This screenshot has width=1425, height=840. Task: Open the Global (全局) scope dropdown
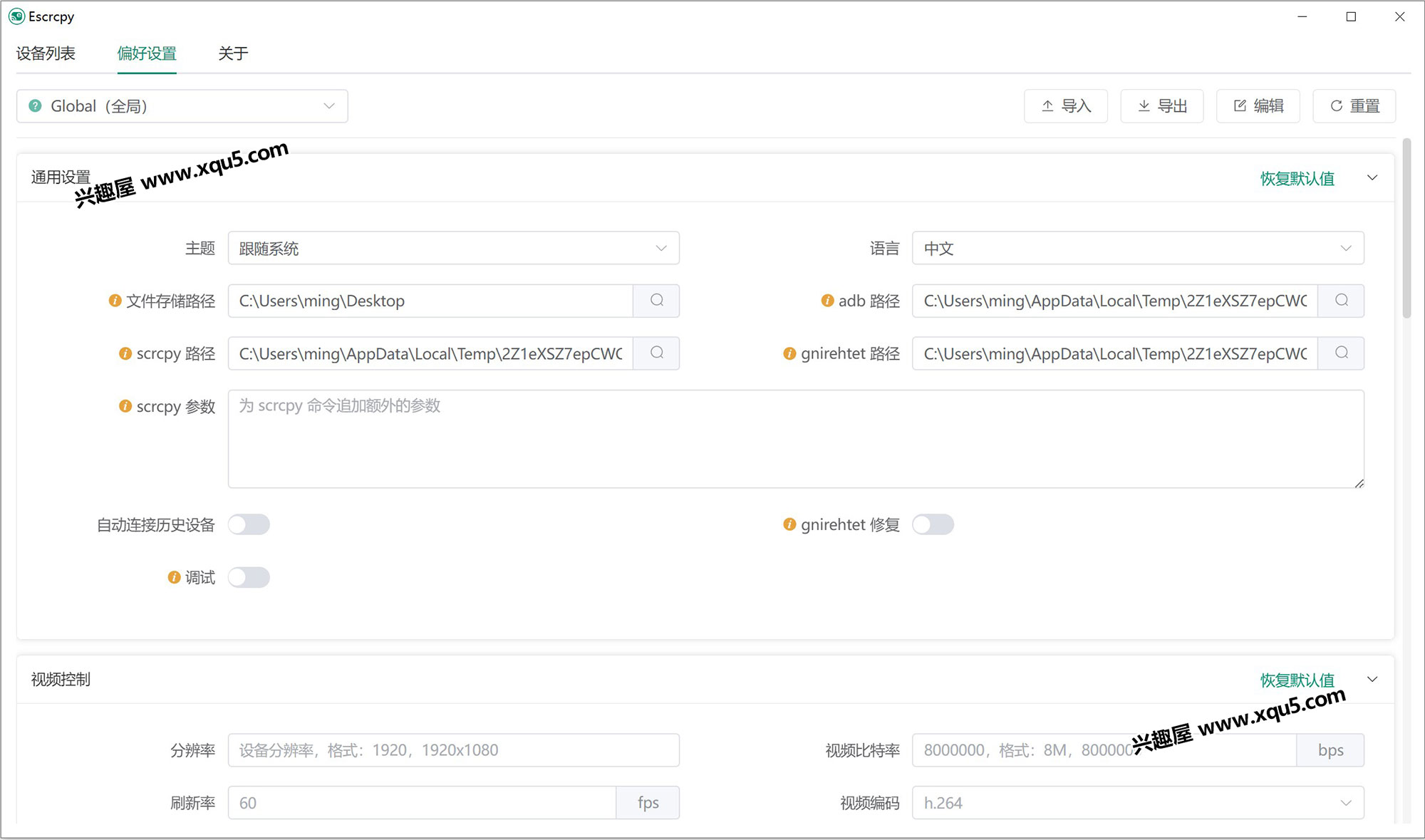click(x=182, y=106)
